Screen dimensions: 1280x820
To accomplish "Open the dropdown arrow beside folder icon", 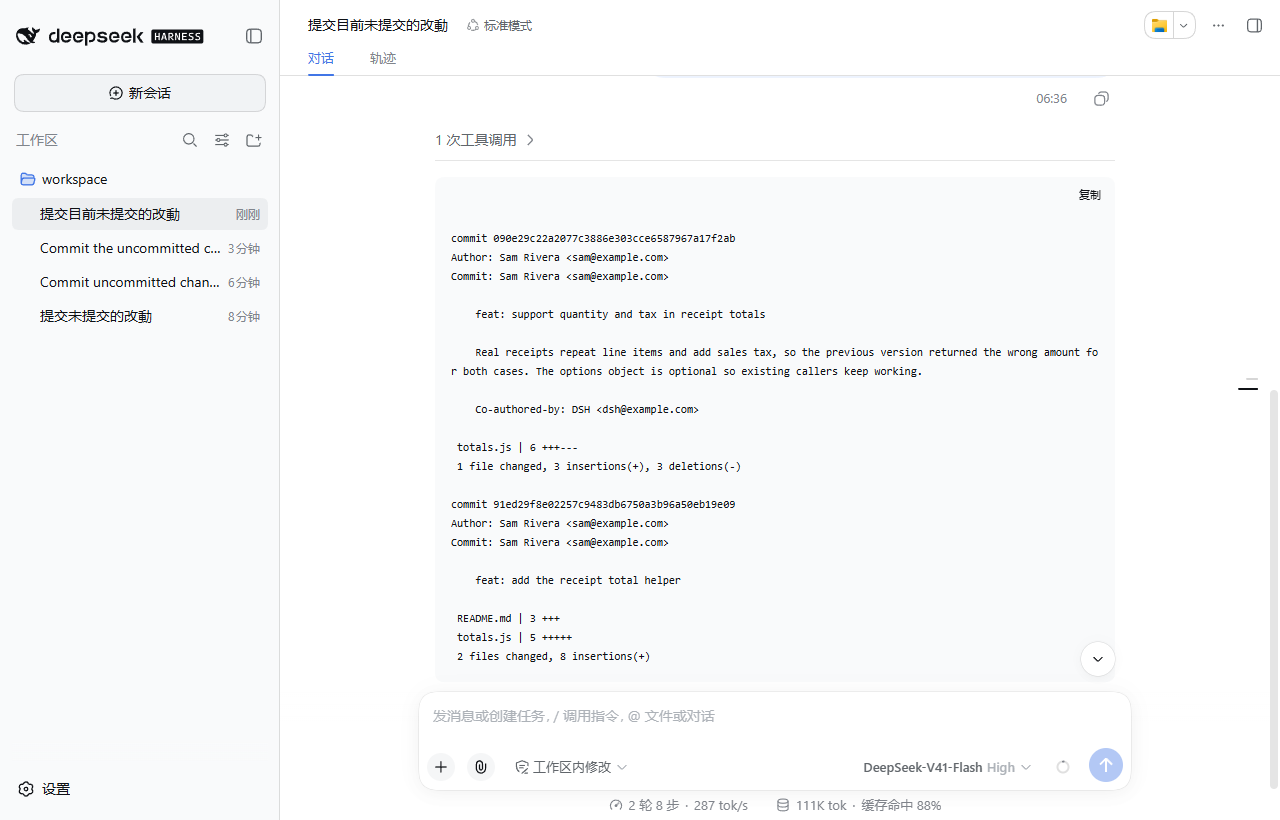I will pyautogui.click(x=1184, y=26).
